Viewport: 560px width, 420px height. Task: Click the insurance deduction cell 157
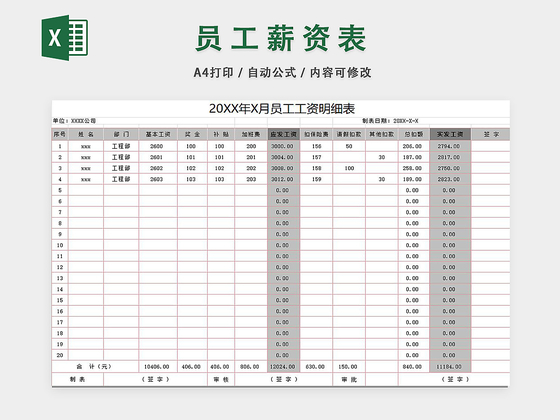[x=316, y=157]
